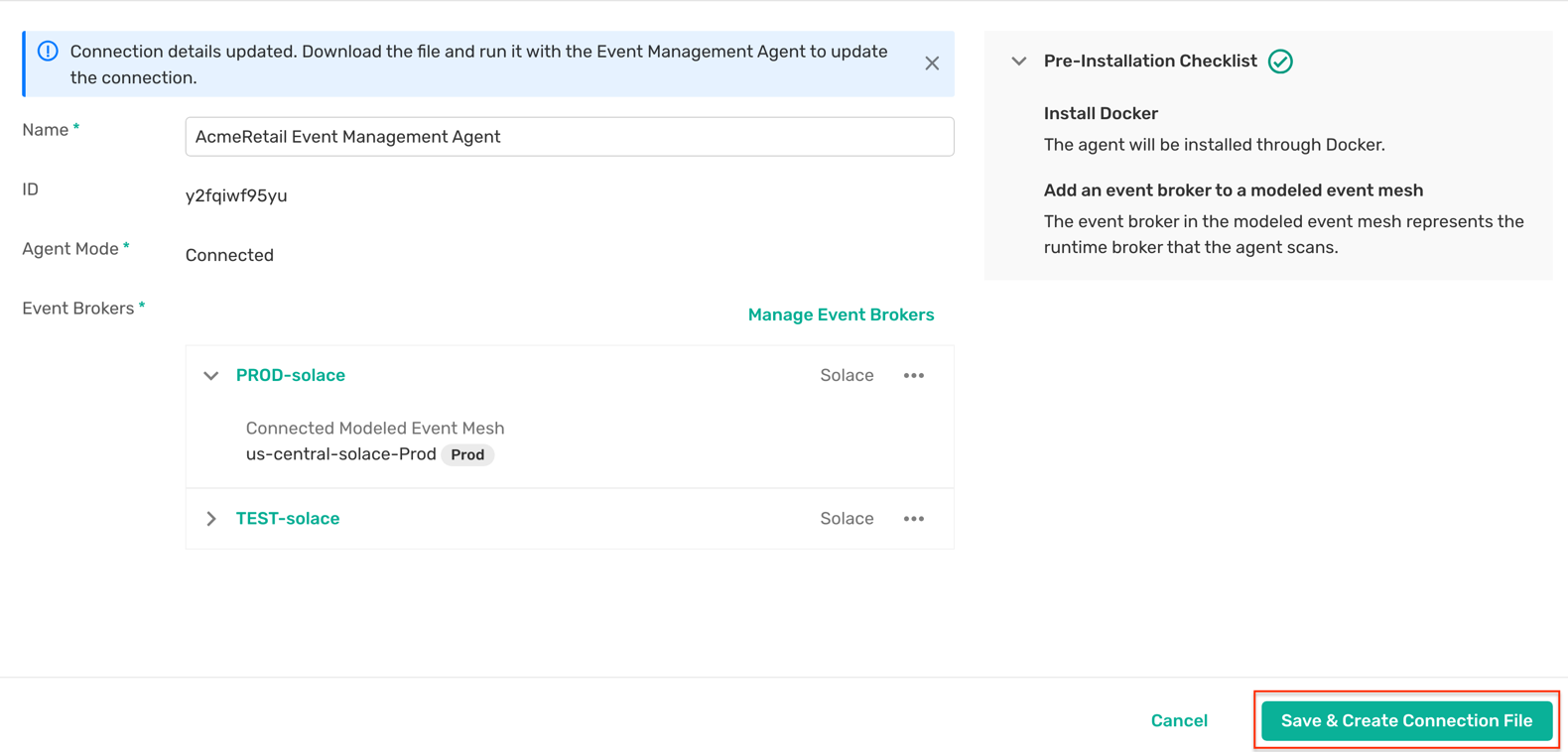This screenshot has width=1568, height=752.
Task: Collapse the Pre-Installation Checklist panel
Action: point(1018,62)
